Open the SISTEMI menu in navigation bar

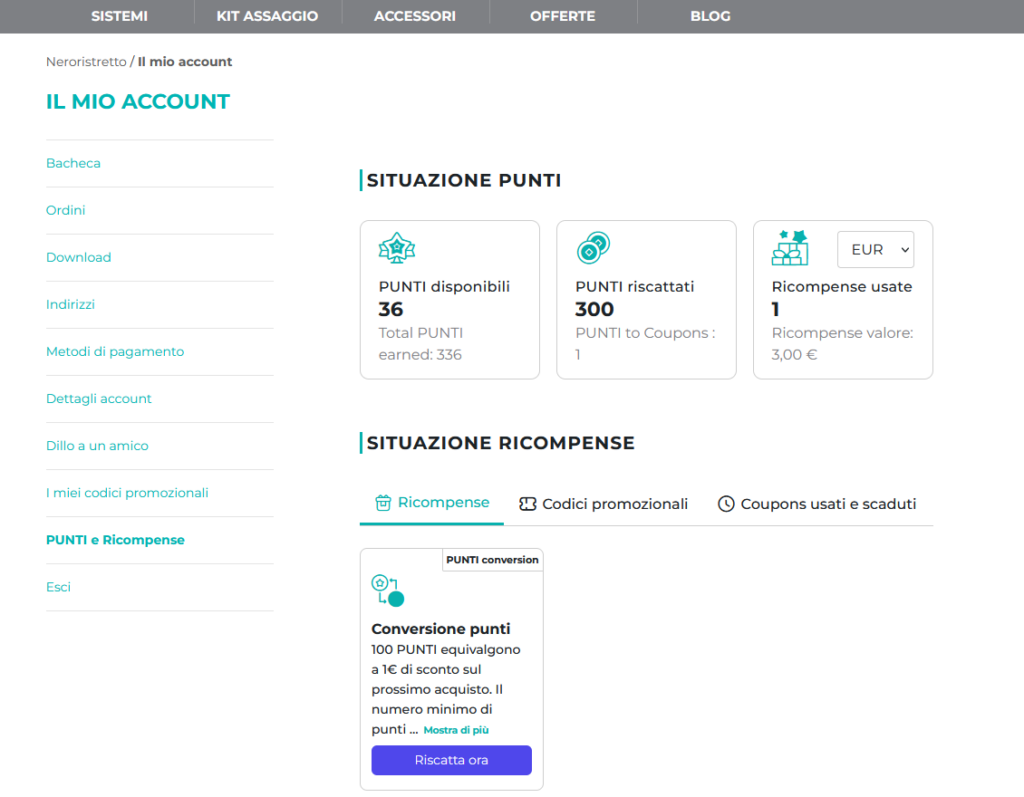click(x=119, y=16)
